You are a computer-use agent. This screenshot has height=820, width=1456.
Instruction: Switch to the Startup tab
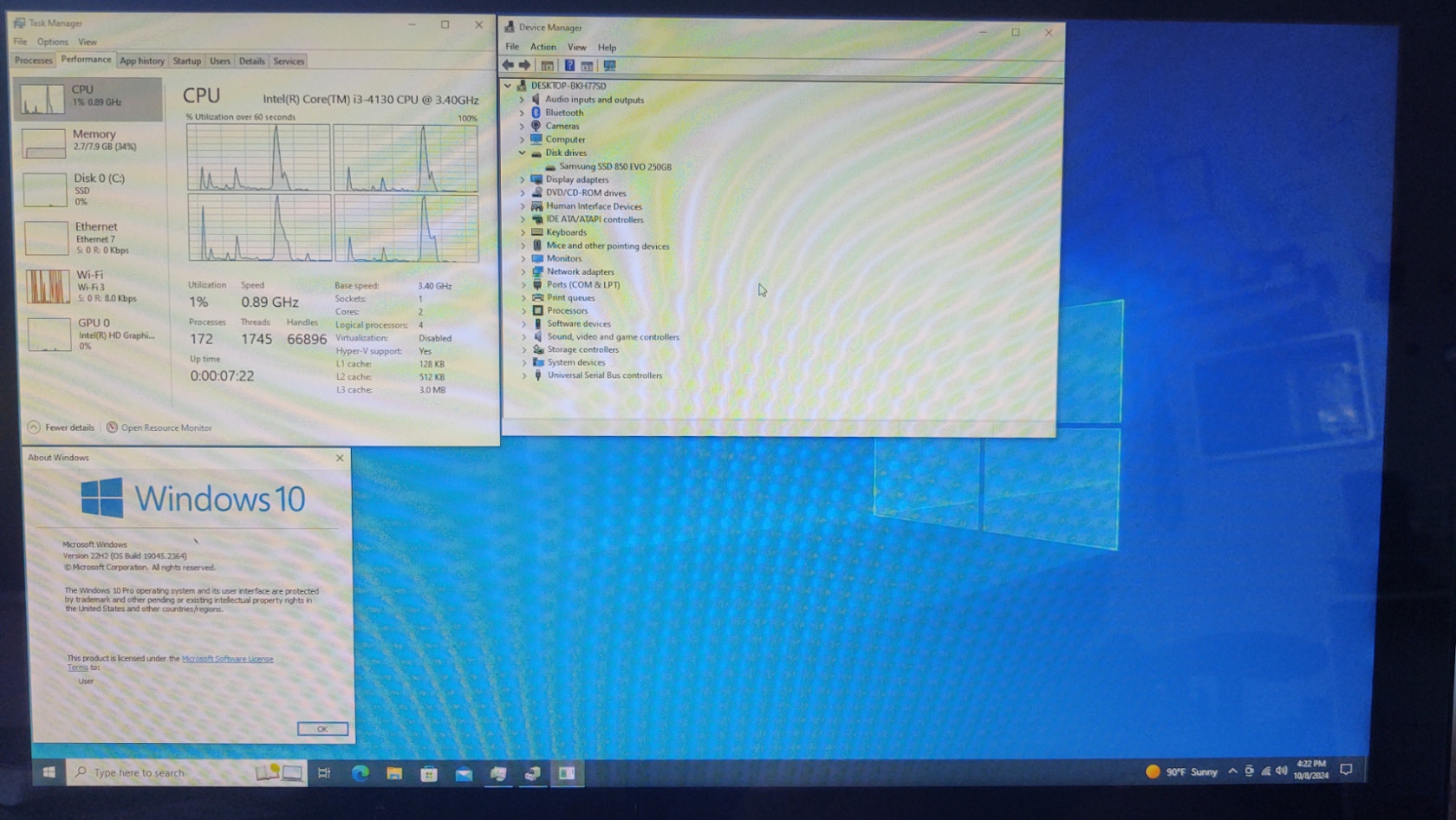186,62
